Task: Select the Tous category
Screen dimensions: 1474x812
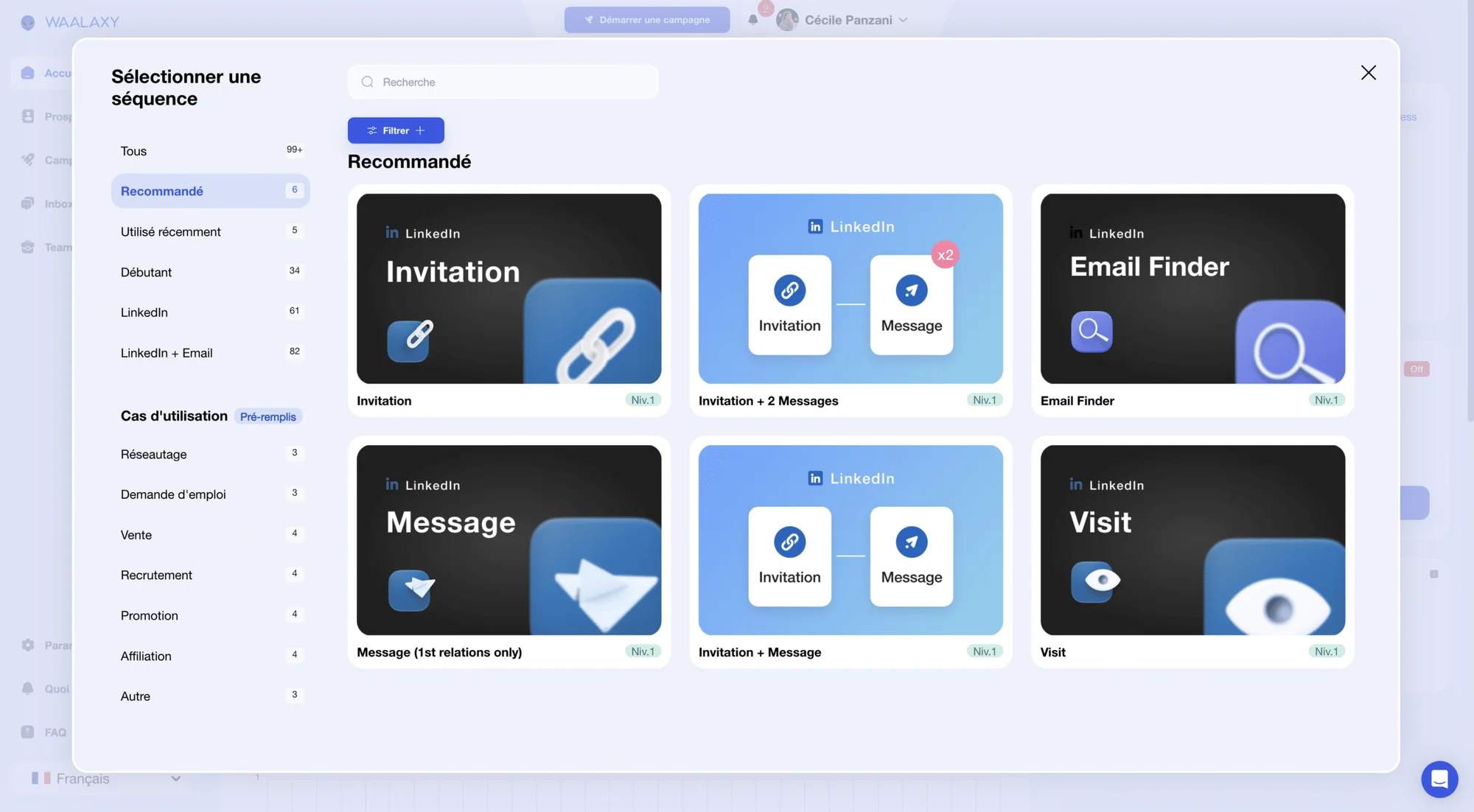Action: click(210, 151)
